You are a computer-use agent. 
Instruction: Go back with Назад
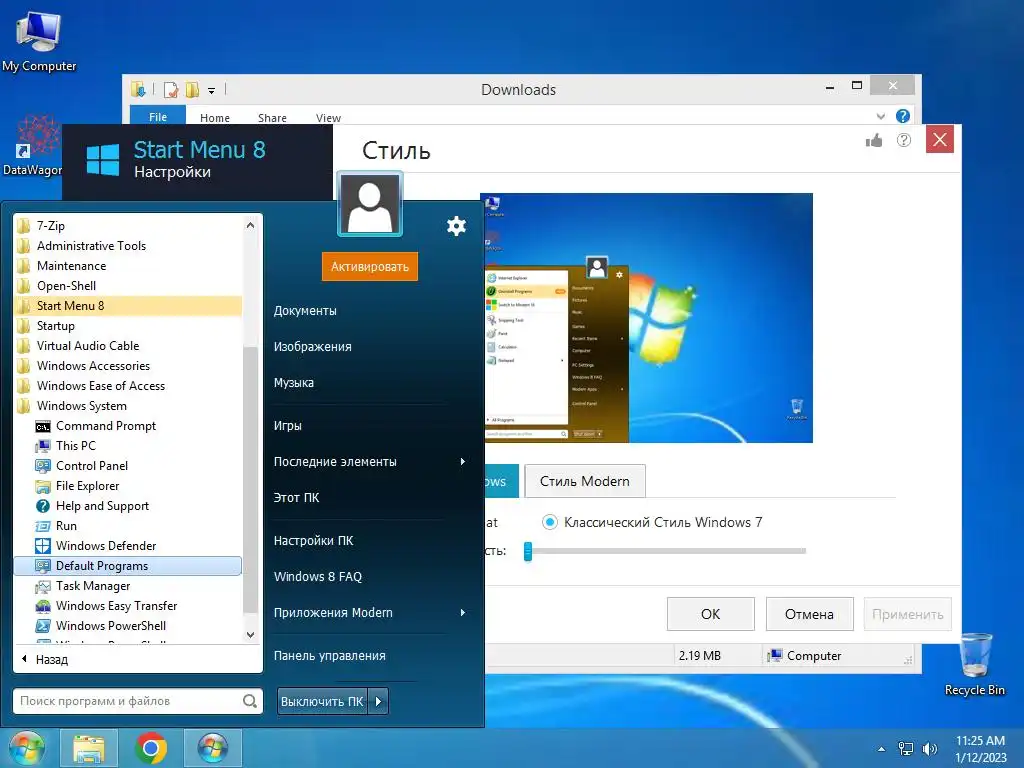coord(46,660)
